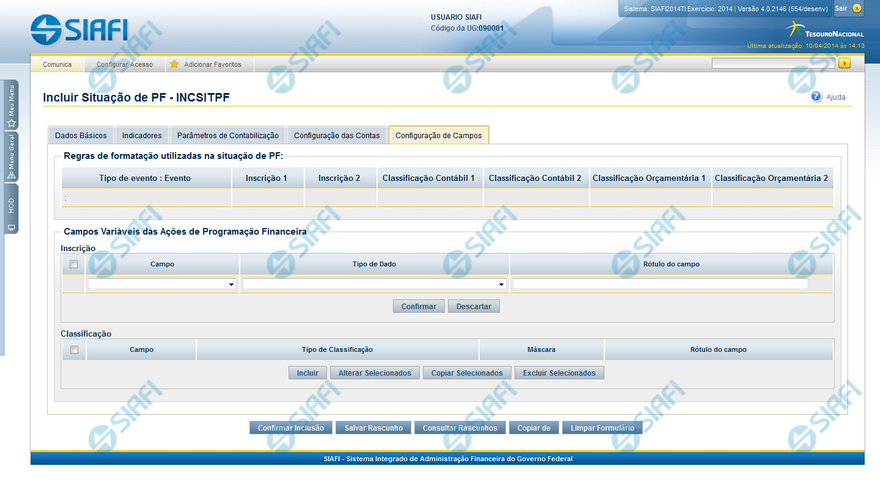
Task: Focus the Rótulo do campo text field
Action: point(660,285)
